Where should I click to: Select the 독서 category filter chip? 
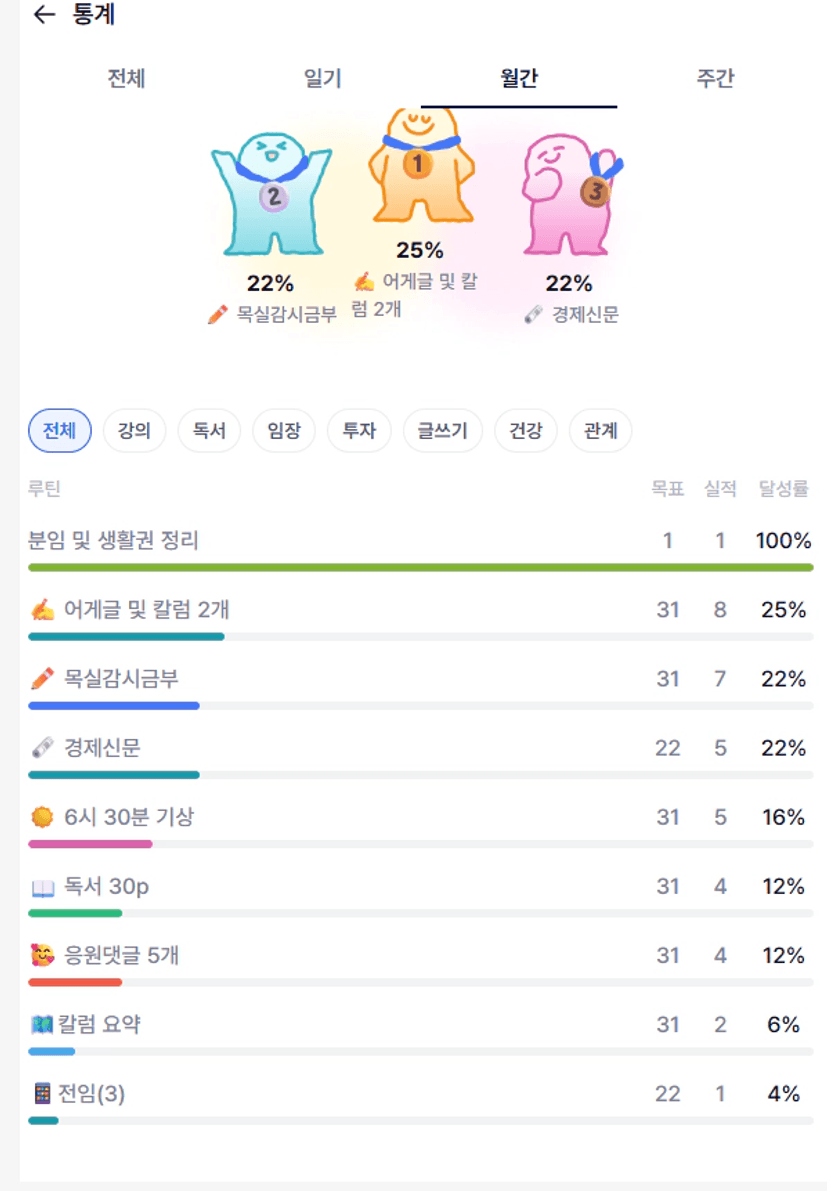(209, 431)
